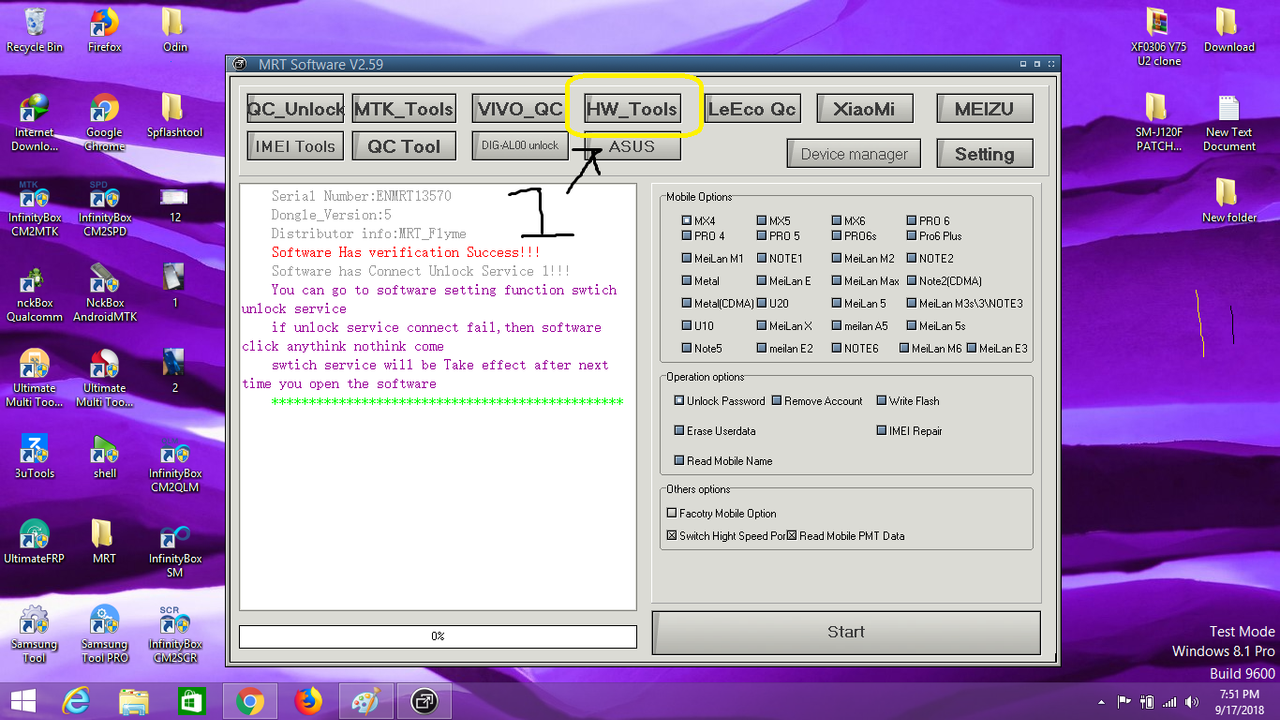
Task: Open the New Text Document file
Action: point(1229,123)
